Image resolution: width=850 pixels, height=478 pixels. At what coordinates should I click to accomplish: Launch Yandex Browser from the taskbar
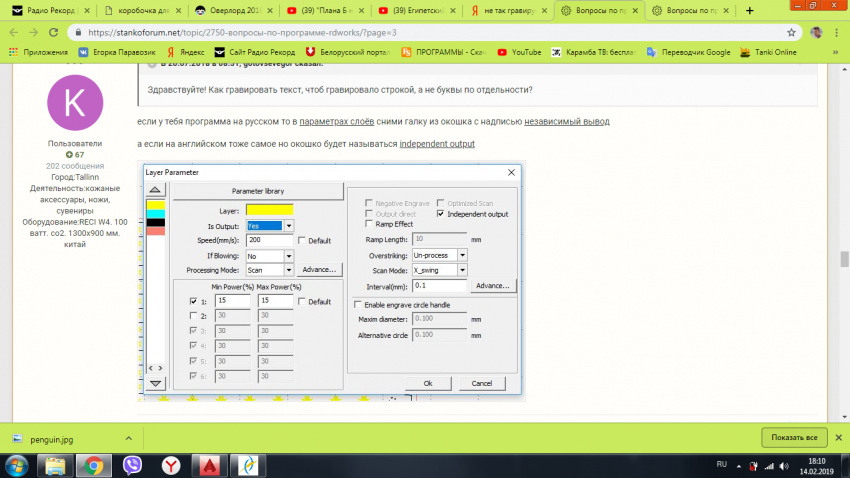[x=171, y=464]
